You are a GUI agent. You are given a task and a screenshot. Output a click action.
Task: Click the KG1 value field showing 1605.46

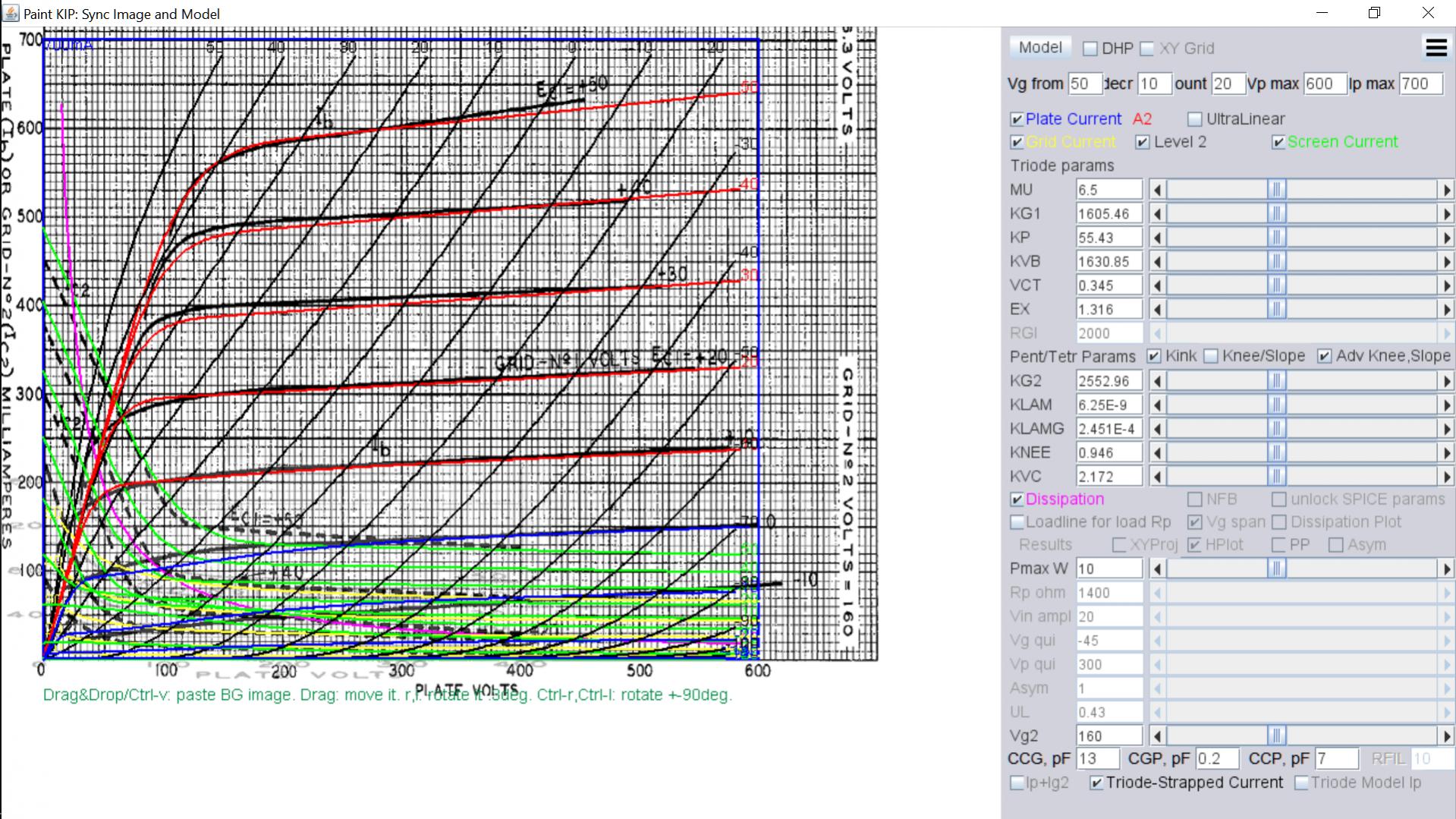[x=1109, y=214]
